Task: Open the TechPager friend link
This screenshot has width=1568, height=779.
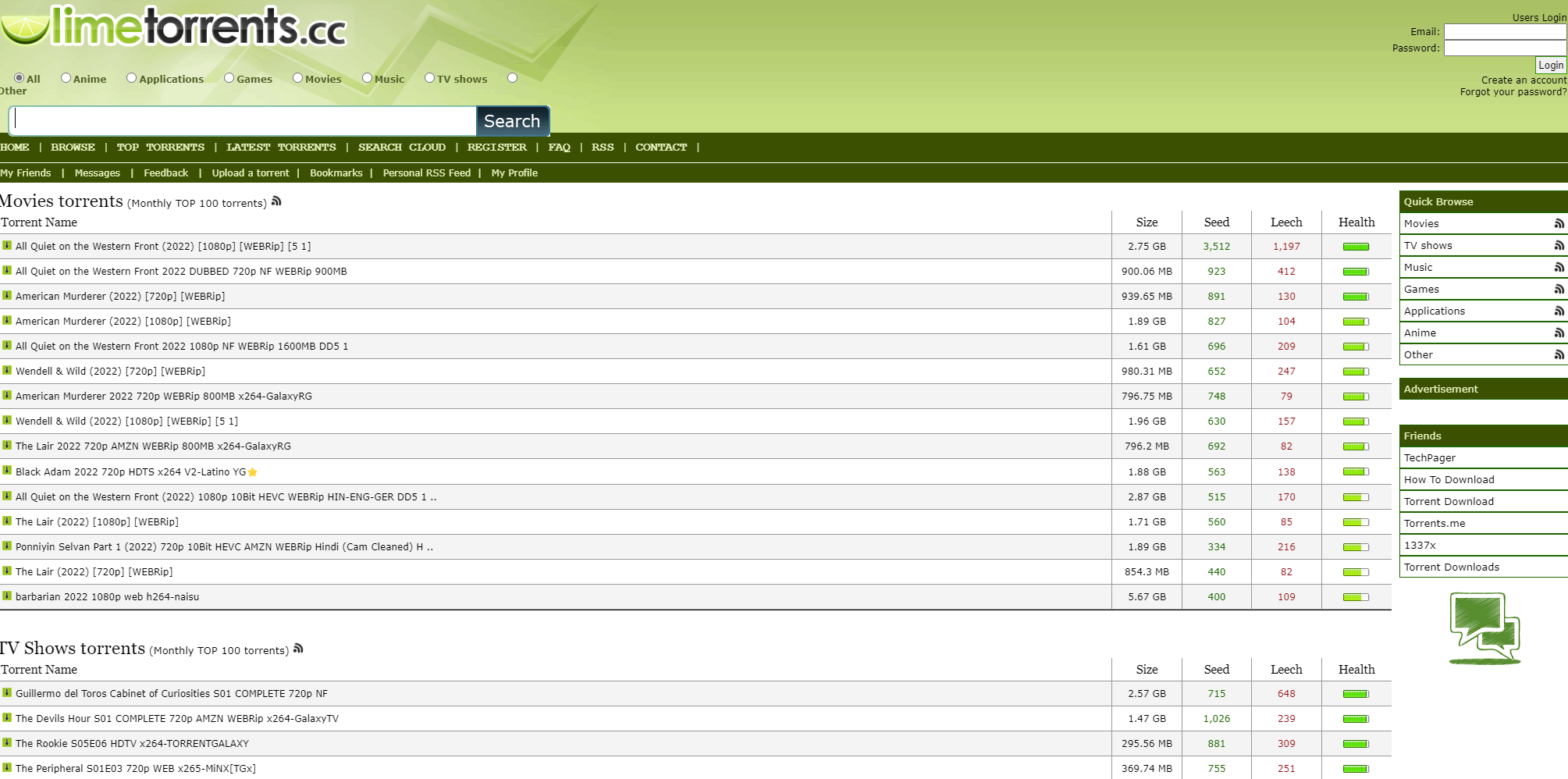Action: tap(1430, 457)
